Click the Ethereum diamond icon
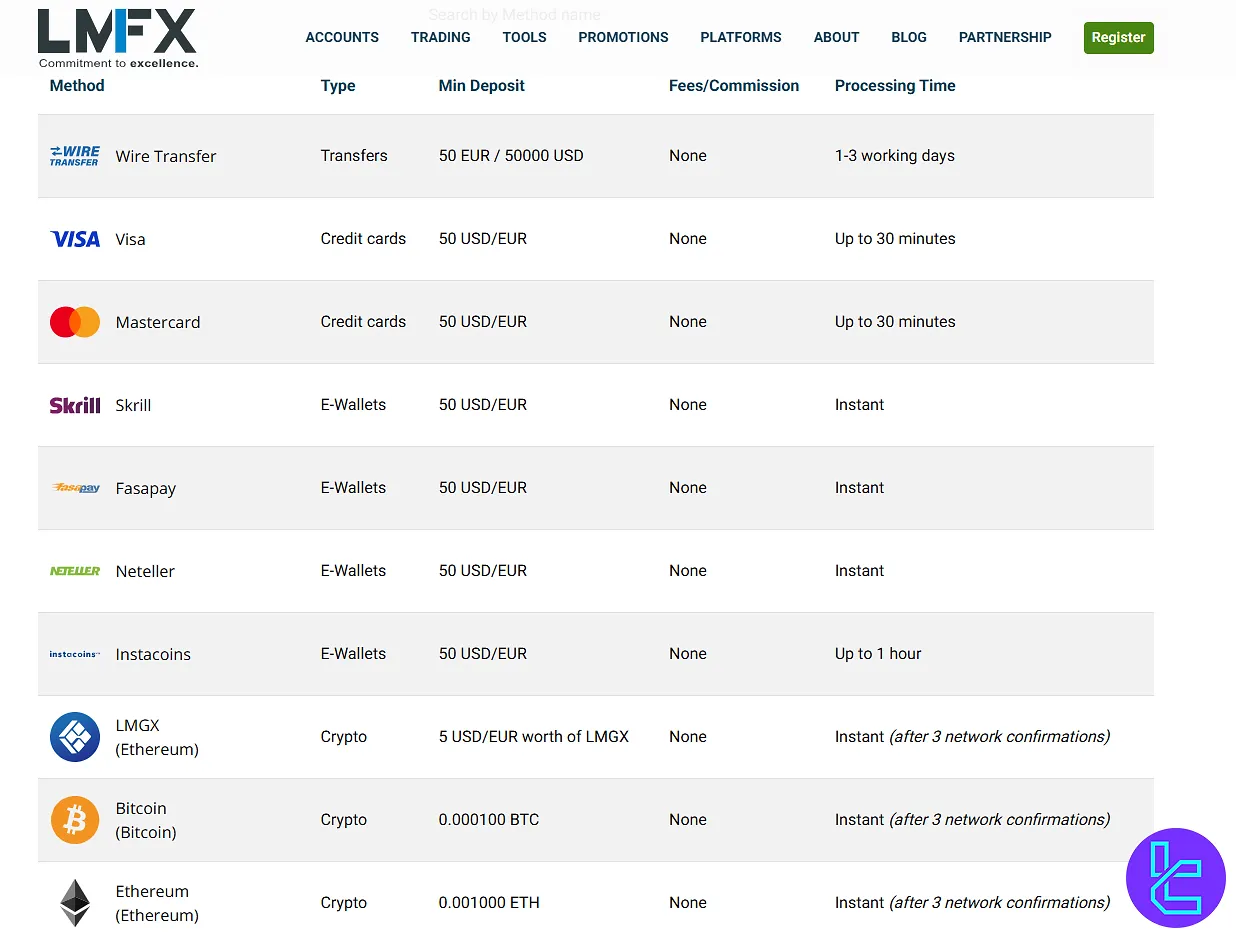The height and width of the screenshot is (938, 1236). point(75,903)
